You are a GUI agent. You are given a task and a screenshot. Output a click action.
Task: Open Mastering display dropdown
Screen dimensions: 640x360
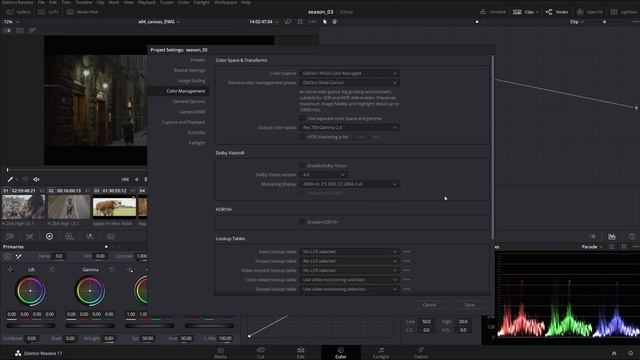click(x=349, y=184)
